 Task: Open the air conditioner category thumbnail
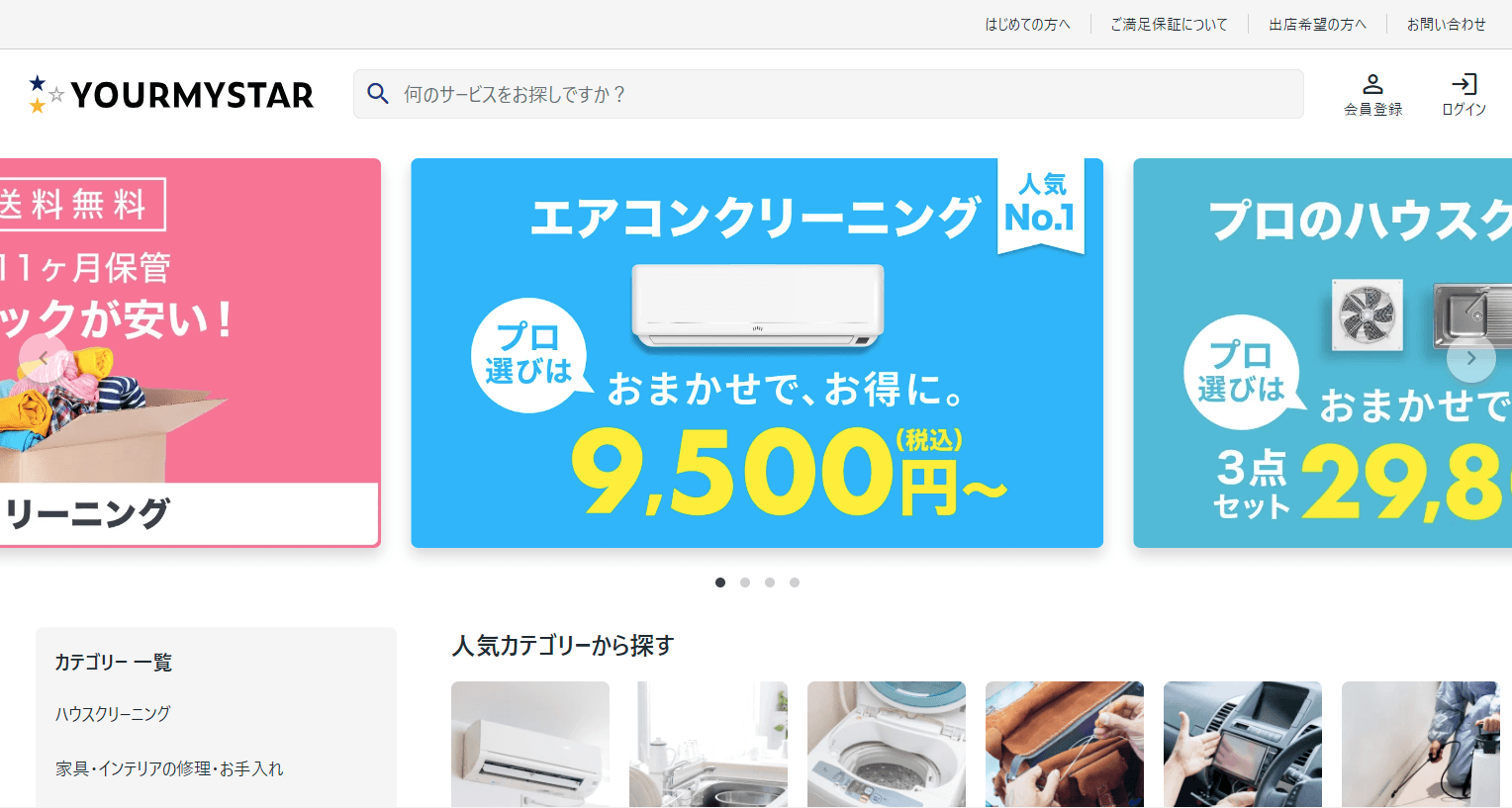click(530, 744)
